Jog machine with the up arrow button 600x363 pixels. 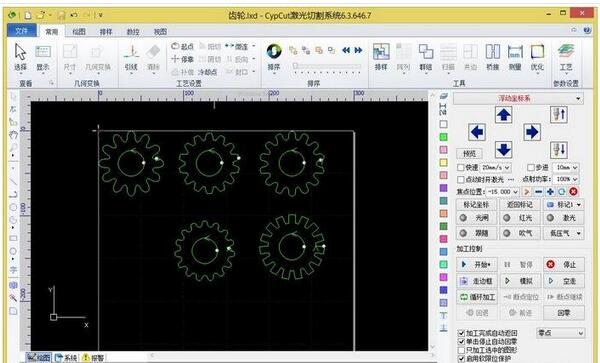coord(504,114)
